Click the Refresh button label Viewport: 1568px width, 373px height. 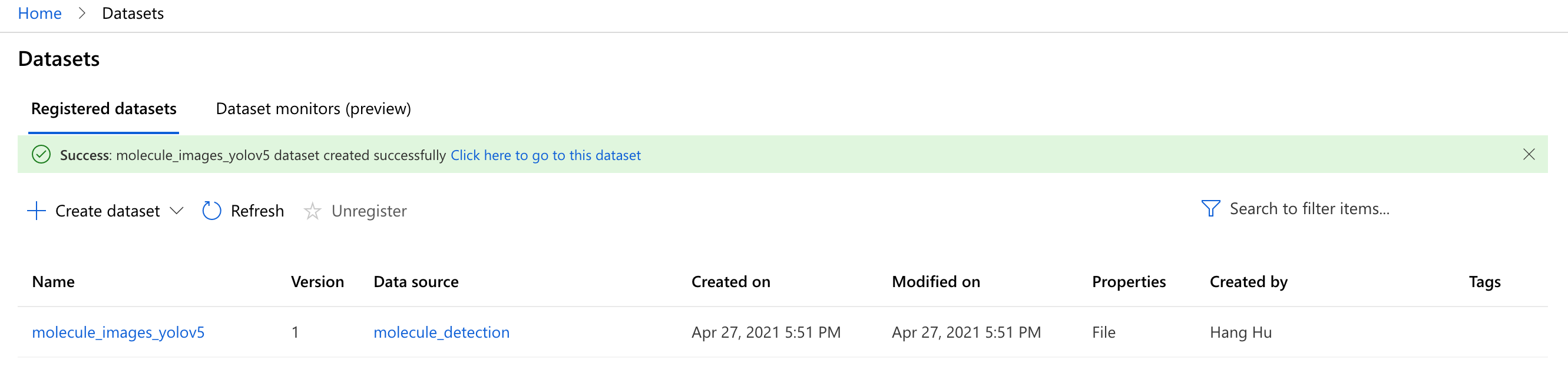pos(257,211)
